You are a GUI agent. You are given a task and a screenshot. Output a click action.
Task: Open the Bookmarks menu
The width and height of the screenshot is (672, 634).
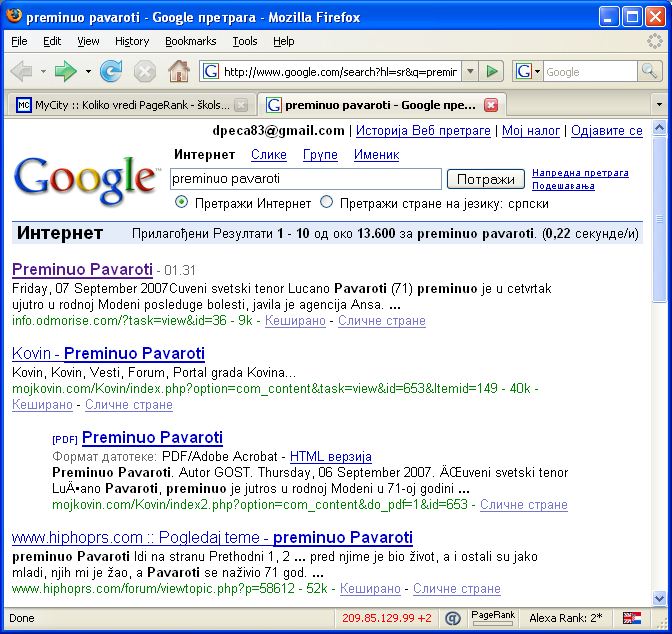(x=191, y=41)
